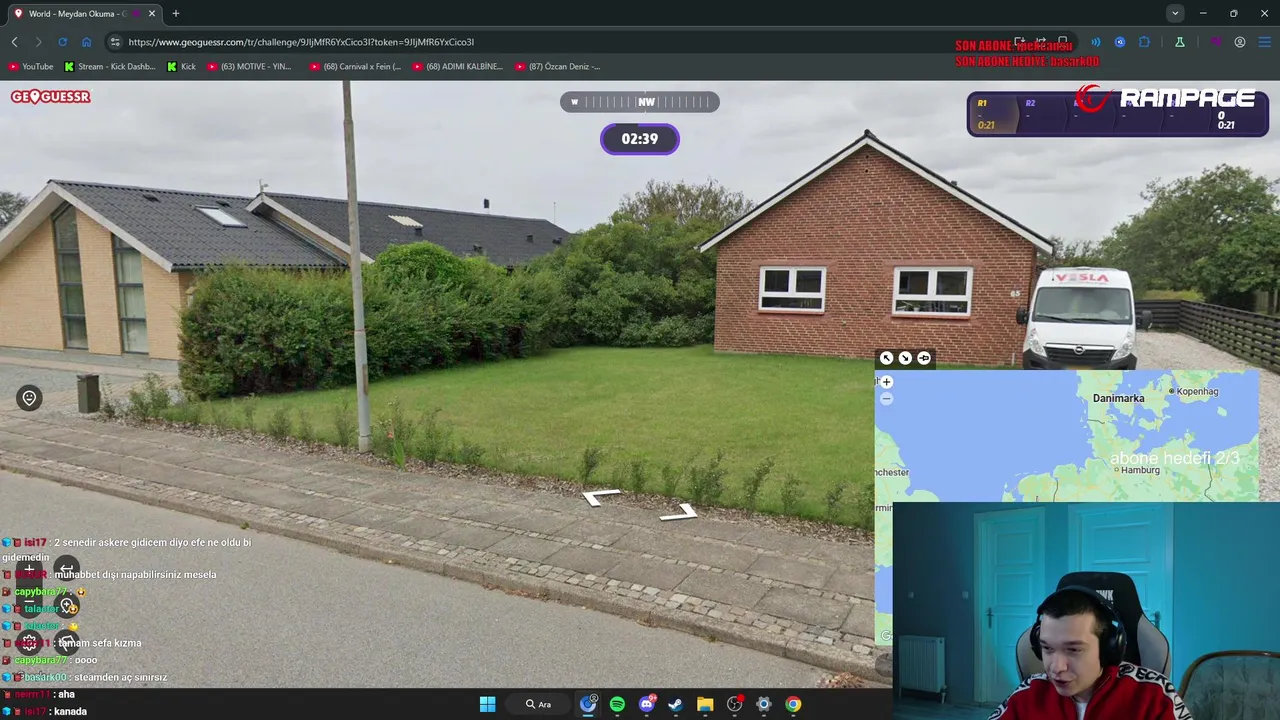Image resolution: width=1280 pixels, height=720 pixels.
Task: Enlarge the guess map with the up-left arrow
Action: pos(886,358)
